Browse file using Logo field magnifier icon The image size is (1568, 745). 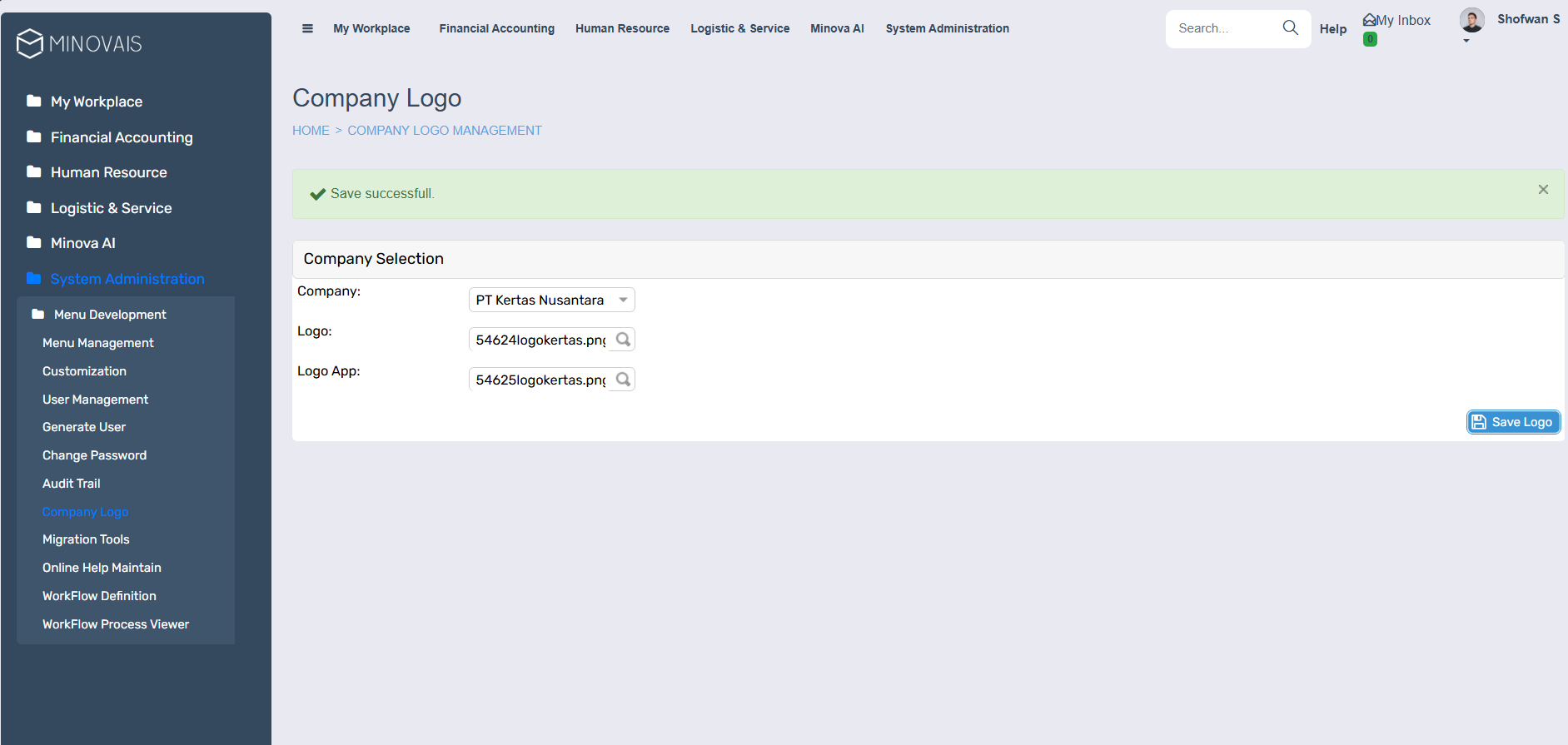(623, 340)
